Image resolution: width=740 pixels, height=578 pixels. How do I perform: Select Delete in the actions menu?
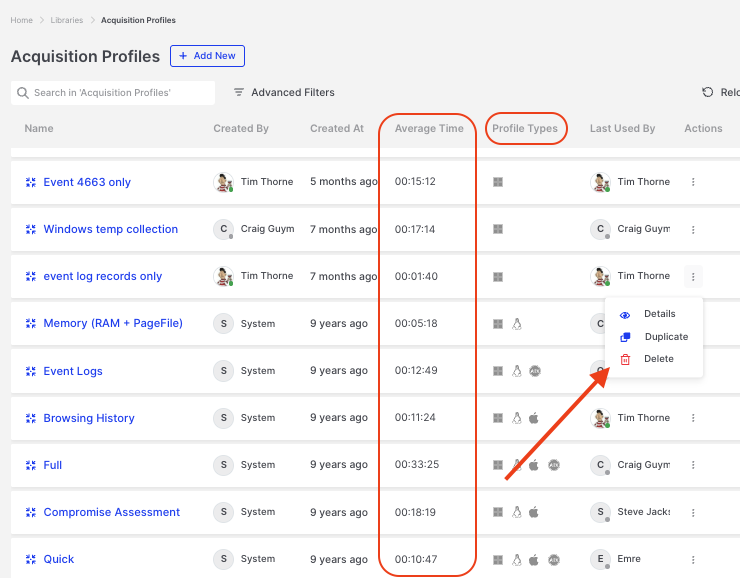click(x=658, y=359)
